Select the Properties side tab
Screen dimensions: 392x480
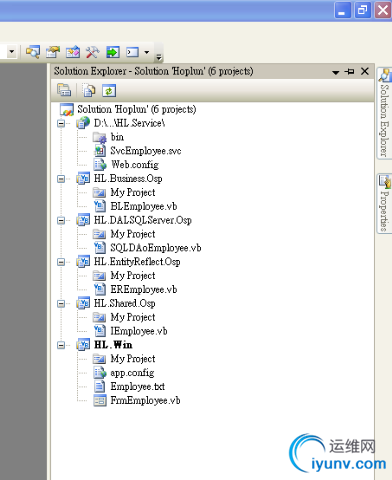click(384, 203)
